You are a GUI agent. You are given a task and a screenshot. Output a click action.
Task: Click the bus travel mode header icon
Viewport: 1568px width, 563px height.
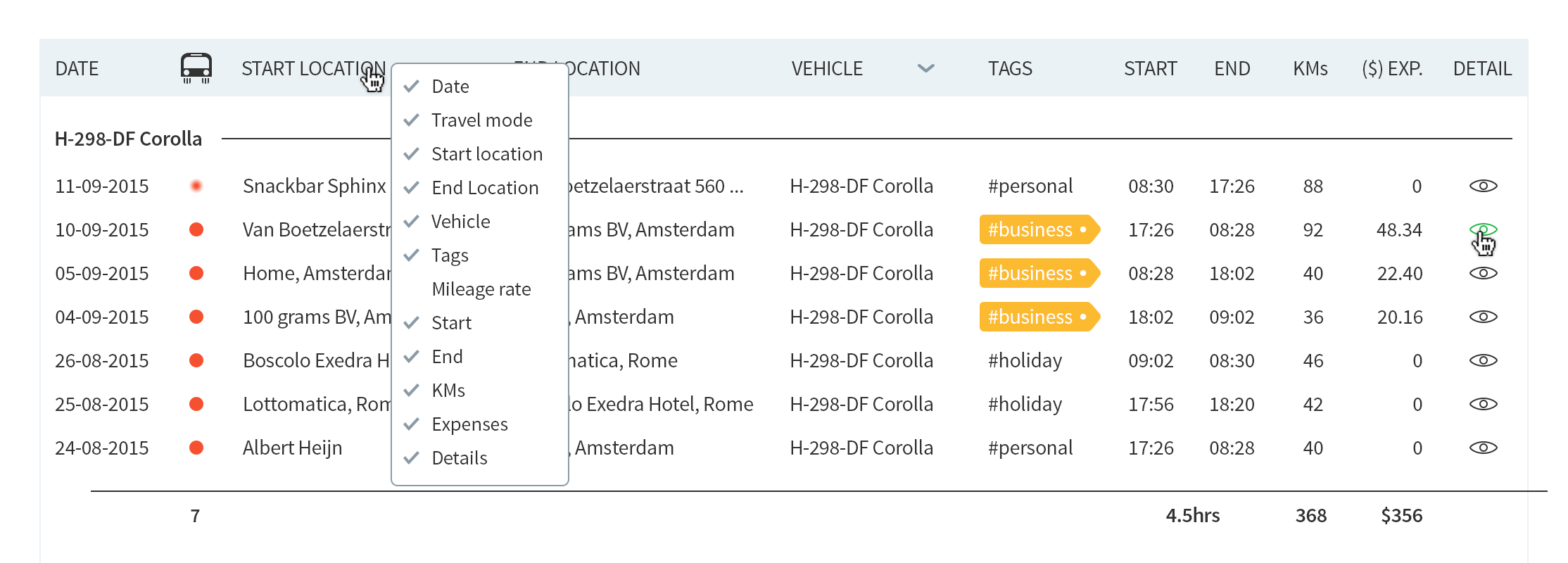(196, 68)
